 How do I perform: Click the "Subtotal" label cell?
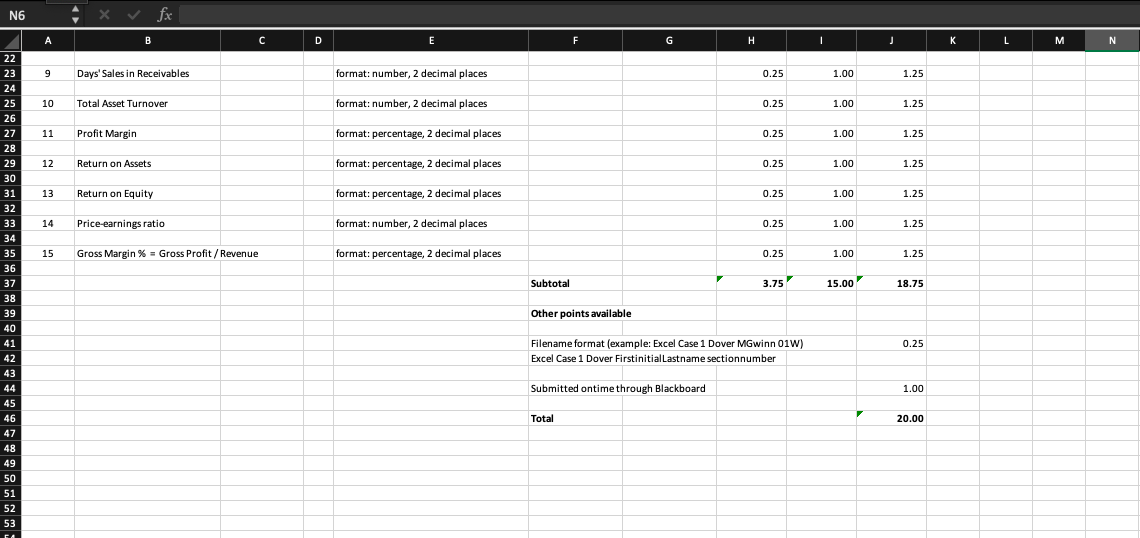click(576, 283)
